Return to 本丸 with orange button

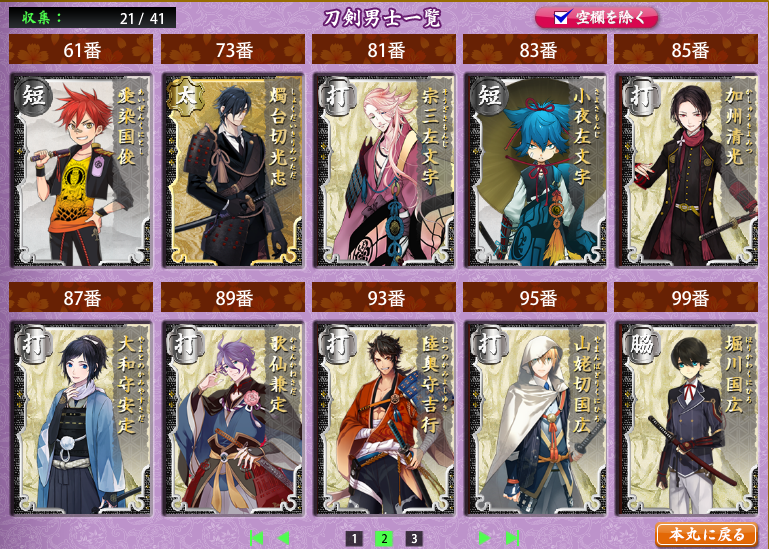pyautogui.click(x=706, y=534)
